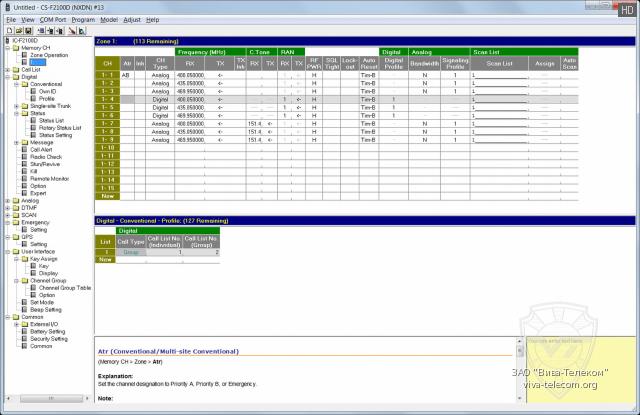Select Setting under GPS in the tree
Screen dimensions: 640x415
tap(38, 244)
